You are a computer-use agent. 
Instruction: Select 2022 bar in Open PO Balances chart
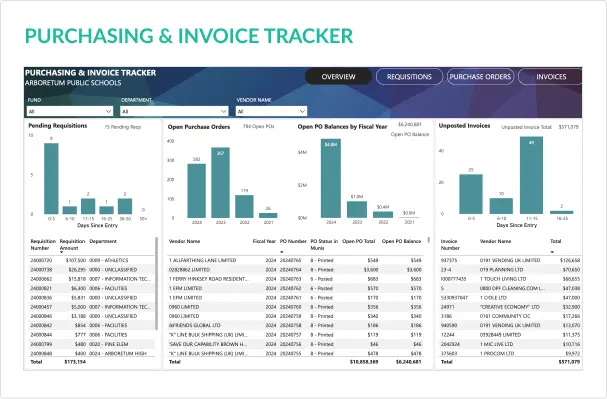383,215
